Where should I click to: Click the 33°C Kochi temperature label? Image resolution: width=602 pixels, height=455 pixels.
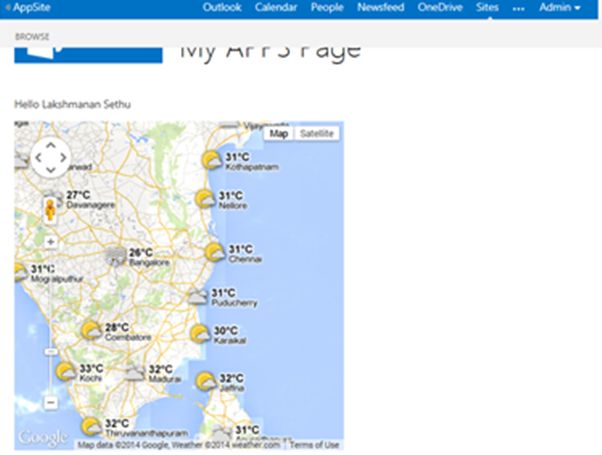pos(91,369)
